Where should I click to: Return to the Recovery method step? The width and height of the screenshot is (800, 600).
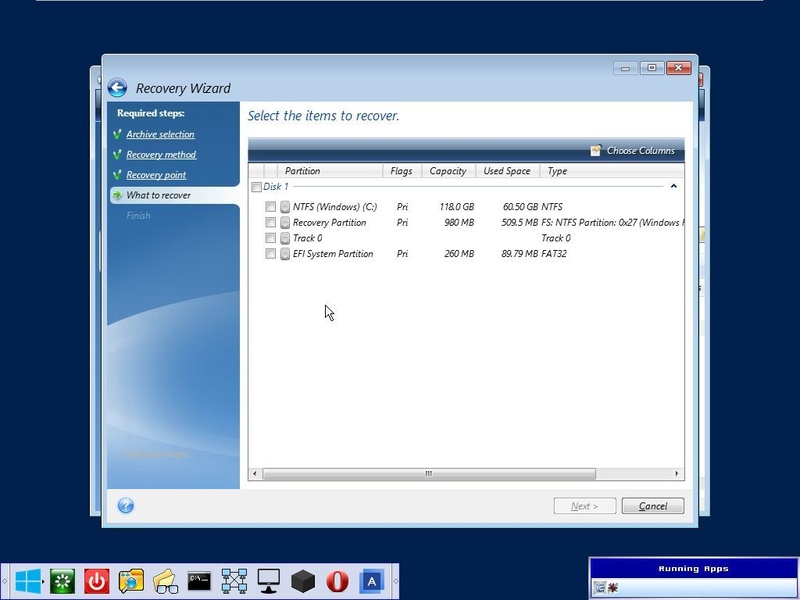point(161,155)
